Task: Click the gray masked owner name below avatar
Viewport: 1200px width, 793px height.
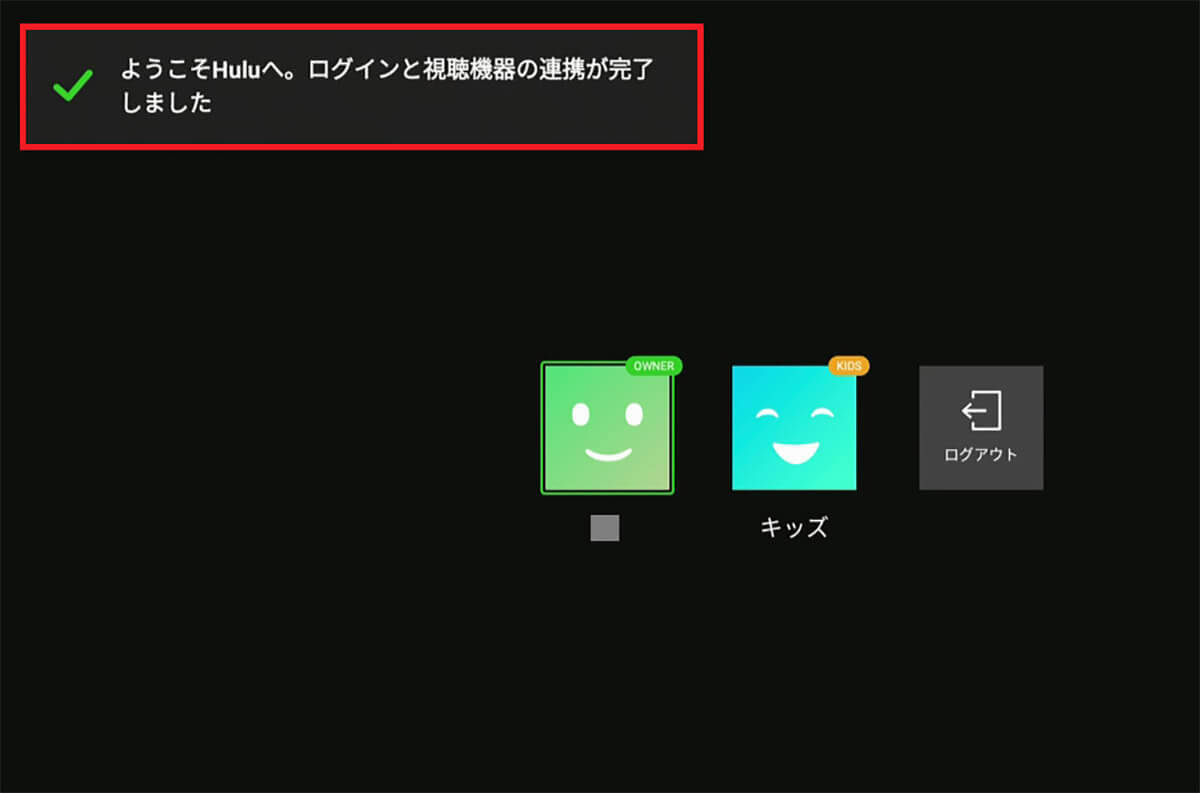Action: [605, 527]
